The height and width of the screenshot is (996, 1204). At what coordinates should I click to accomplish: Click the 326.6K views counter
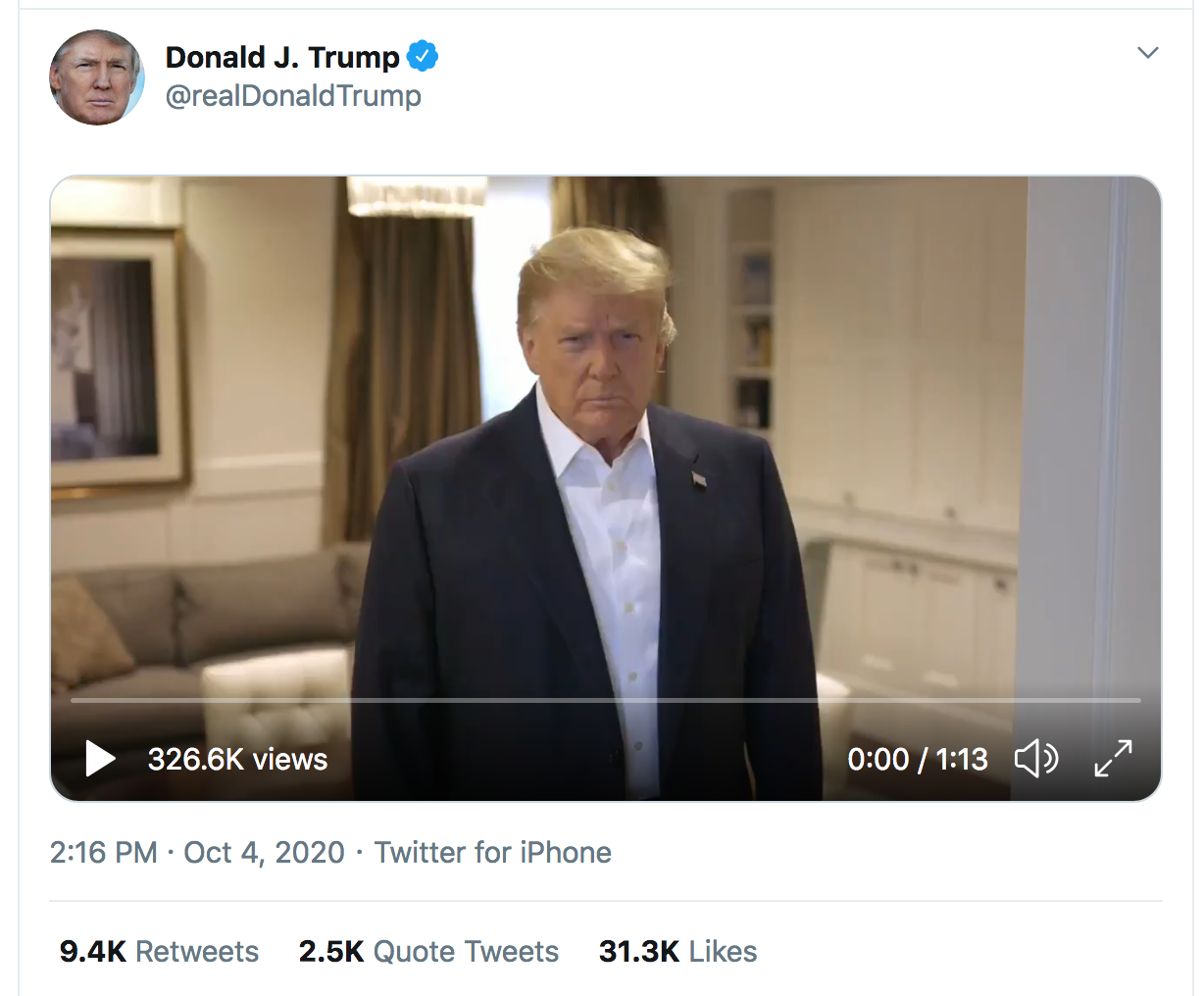pyautogui.click(x=237, y=759)
